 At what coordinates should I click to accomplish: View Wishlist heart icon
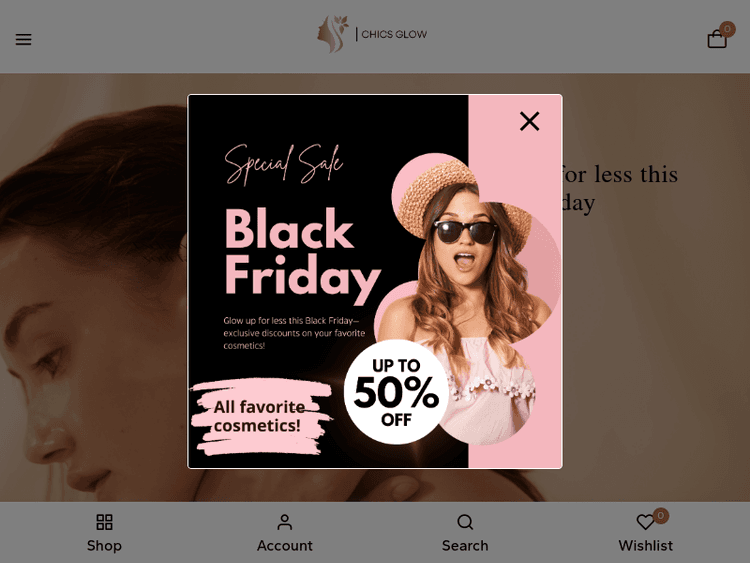(645, 522)
